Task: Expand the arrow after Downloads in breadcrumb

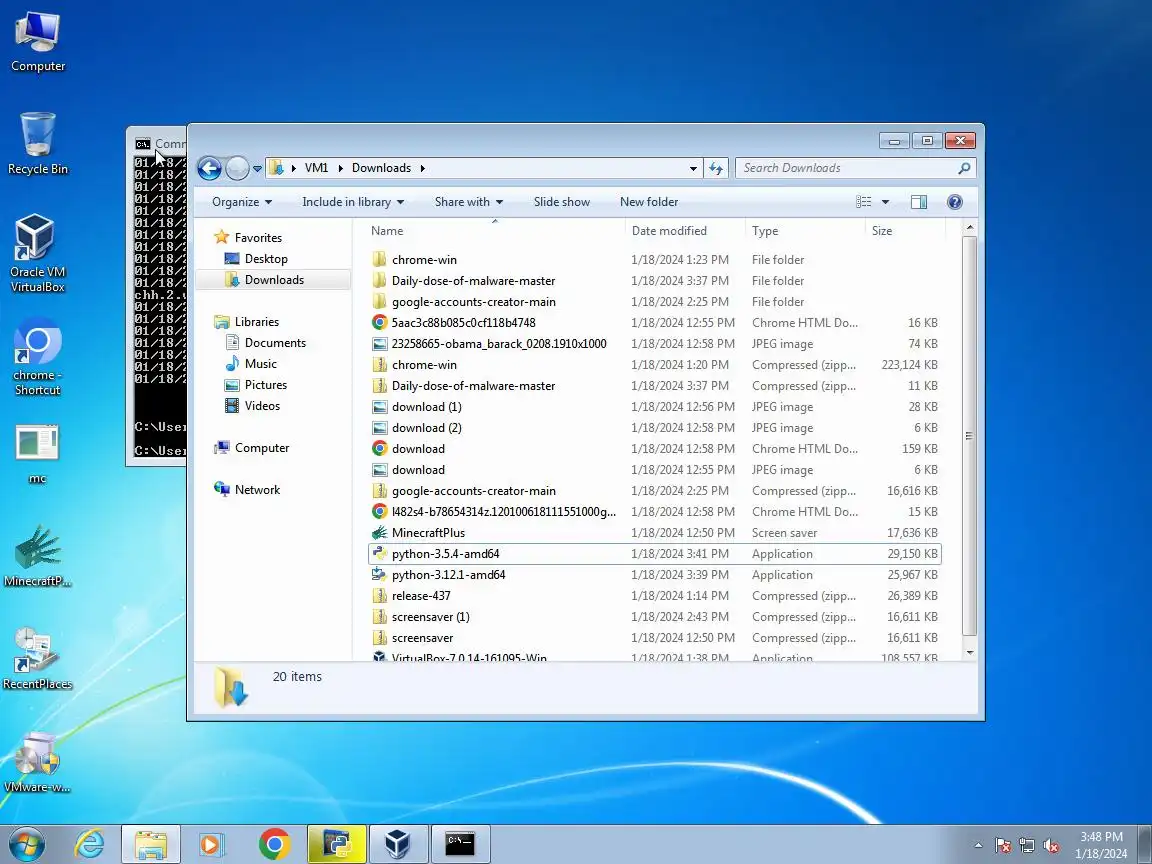Action: [x=422, y=168]
